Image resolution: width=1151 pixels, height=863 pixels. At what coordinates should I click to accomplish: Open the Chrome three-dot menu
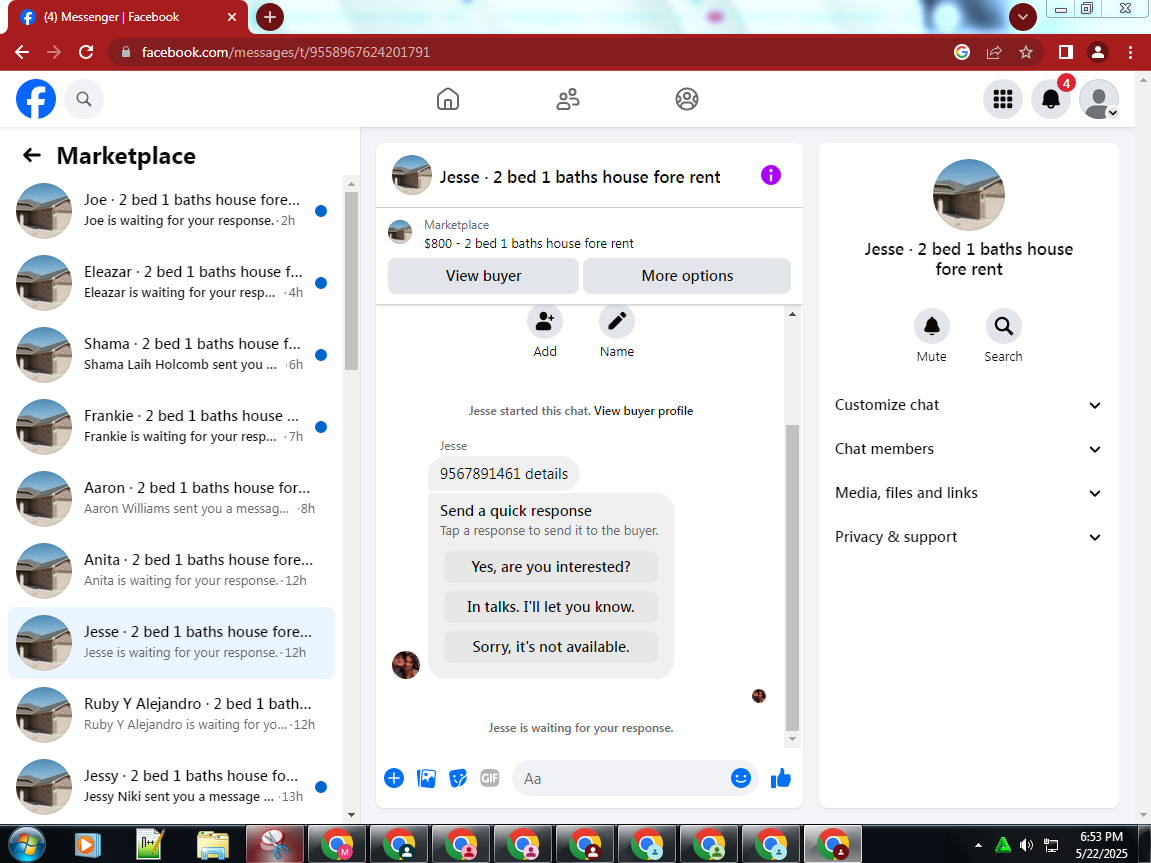click(x=1130, y=52)
